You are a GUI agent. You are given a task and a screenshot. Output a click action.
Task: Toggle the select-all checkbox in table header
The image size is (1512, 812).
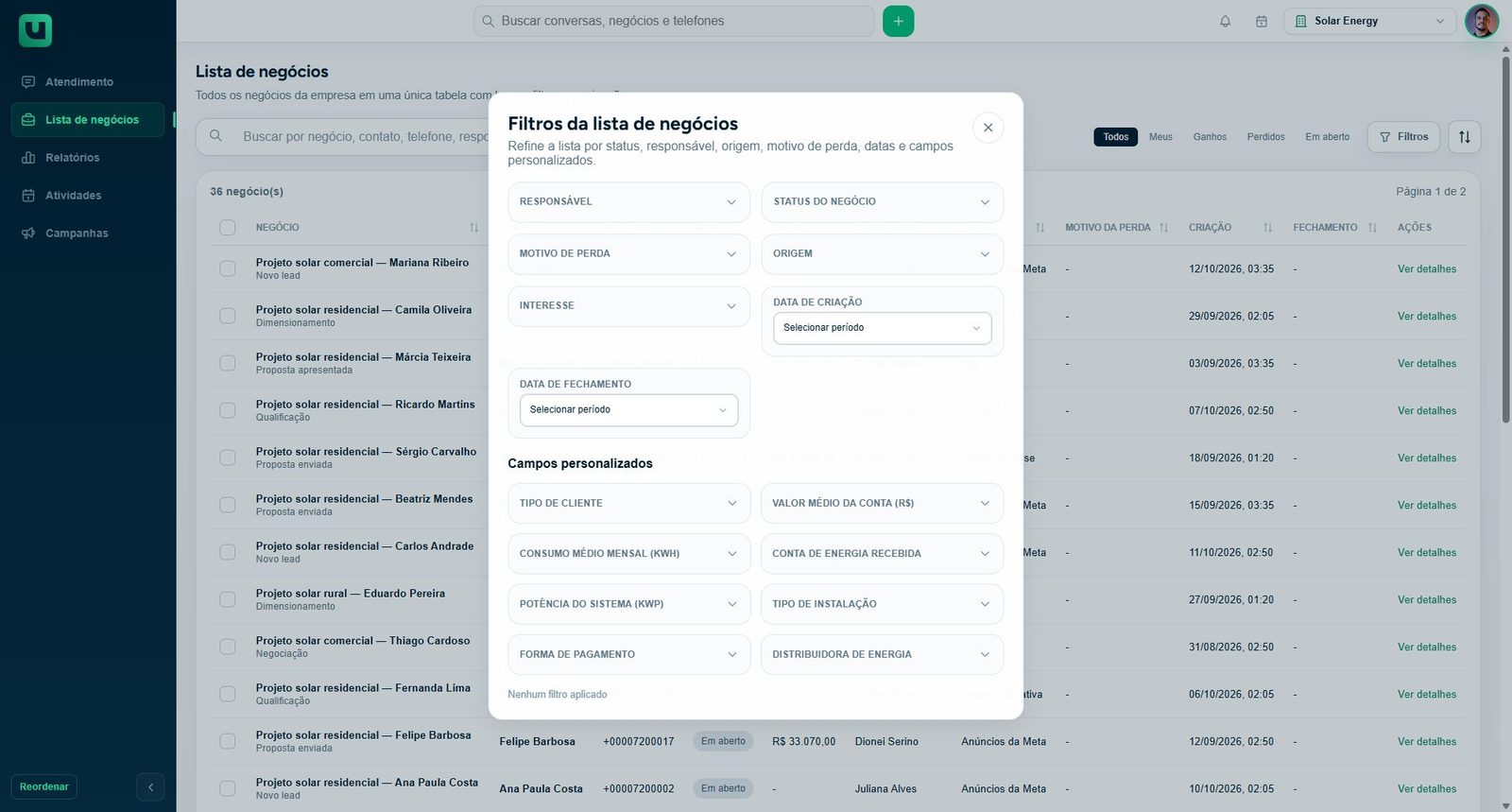[228, 228]
